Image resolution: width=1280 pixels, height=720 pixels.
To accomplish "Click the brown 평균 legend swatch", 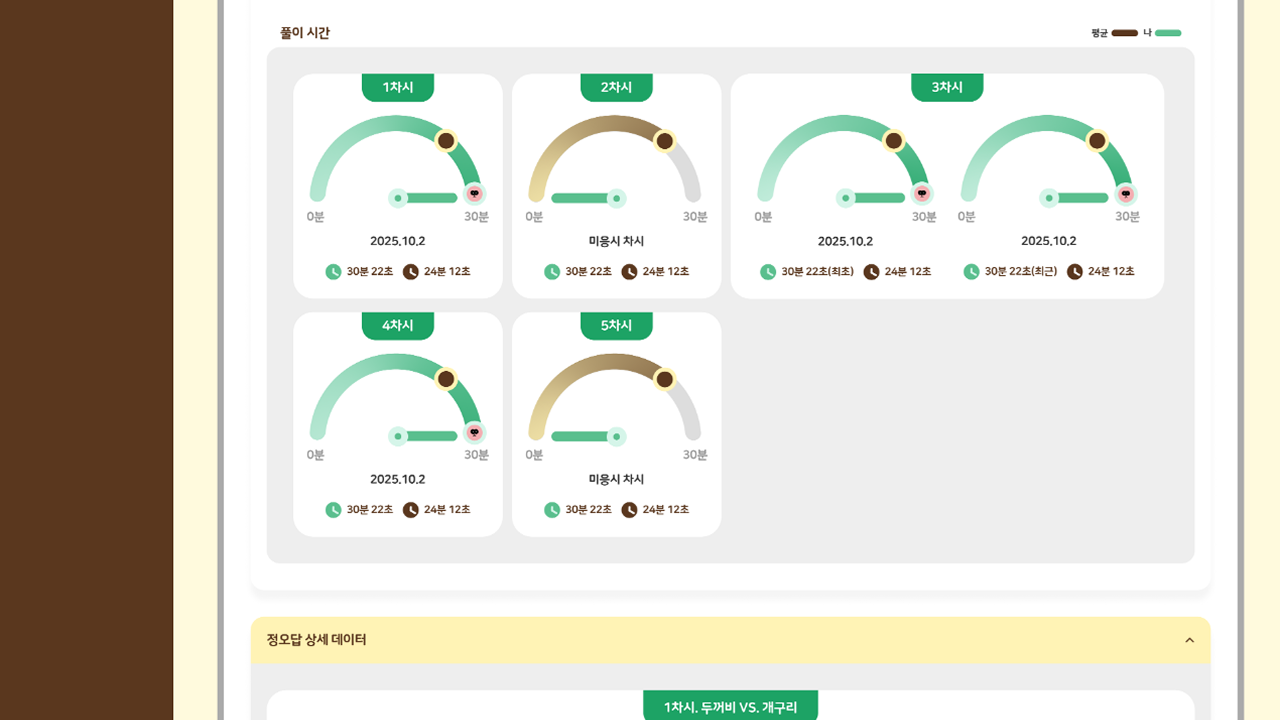I will click(x=1125, y=33).
